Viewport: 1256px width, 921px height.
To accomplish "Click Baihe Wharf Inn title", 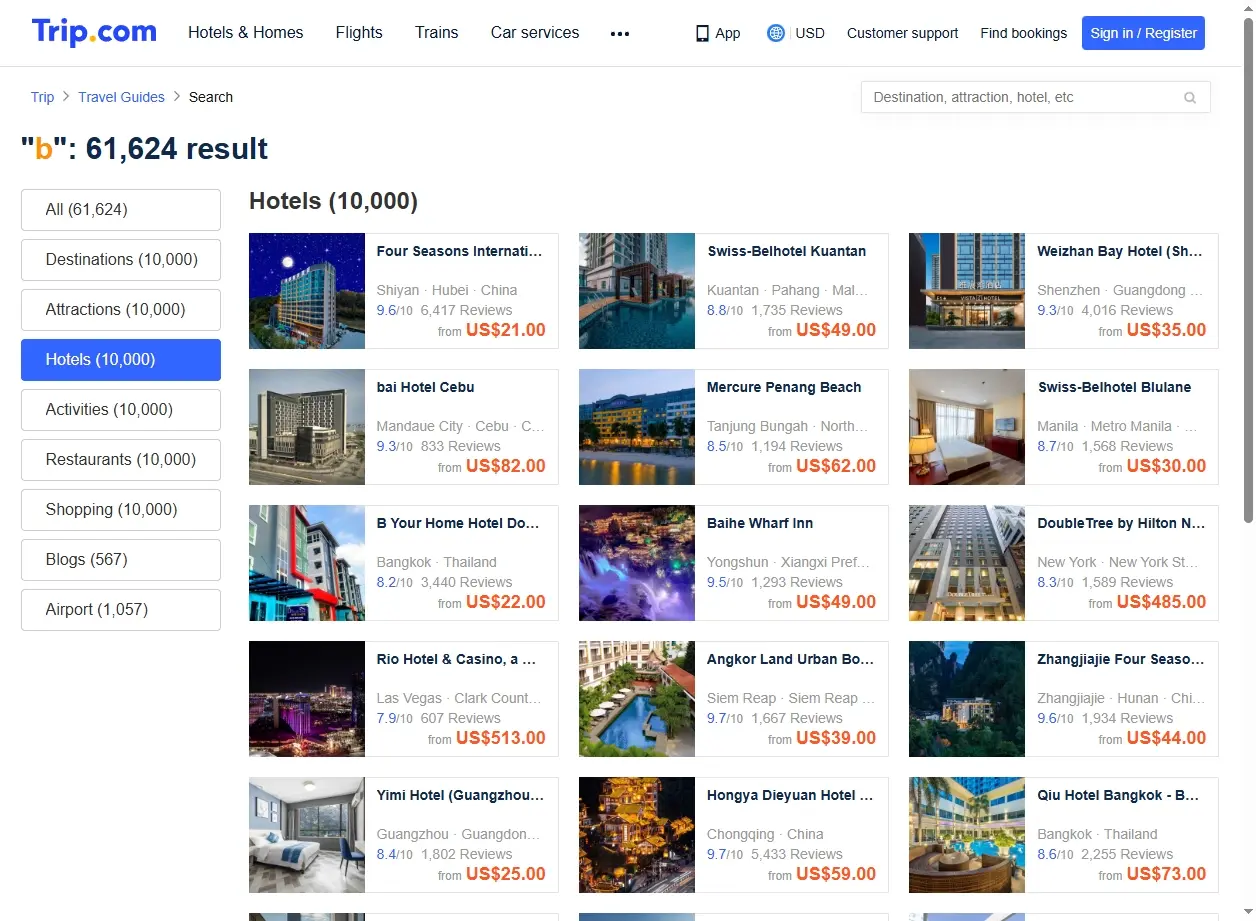I will (x=760, y=523).
